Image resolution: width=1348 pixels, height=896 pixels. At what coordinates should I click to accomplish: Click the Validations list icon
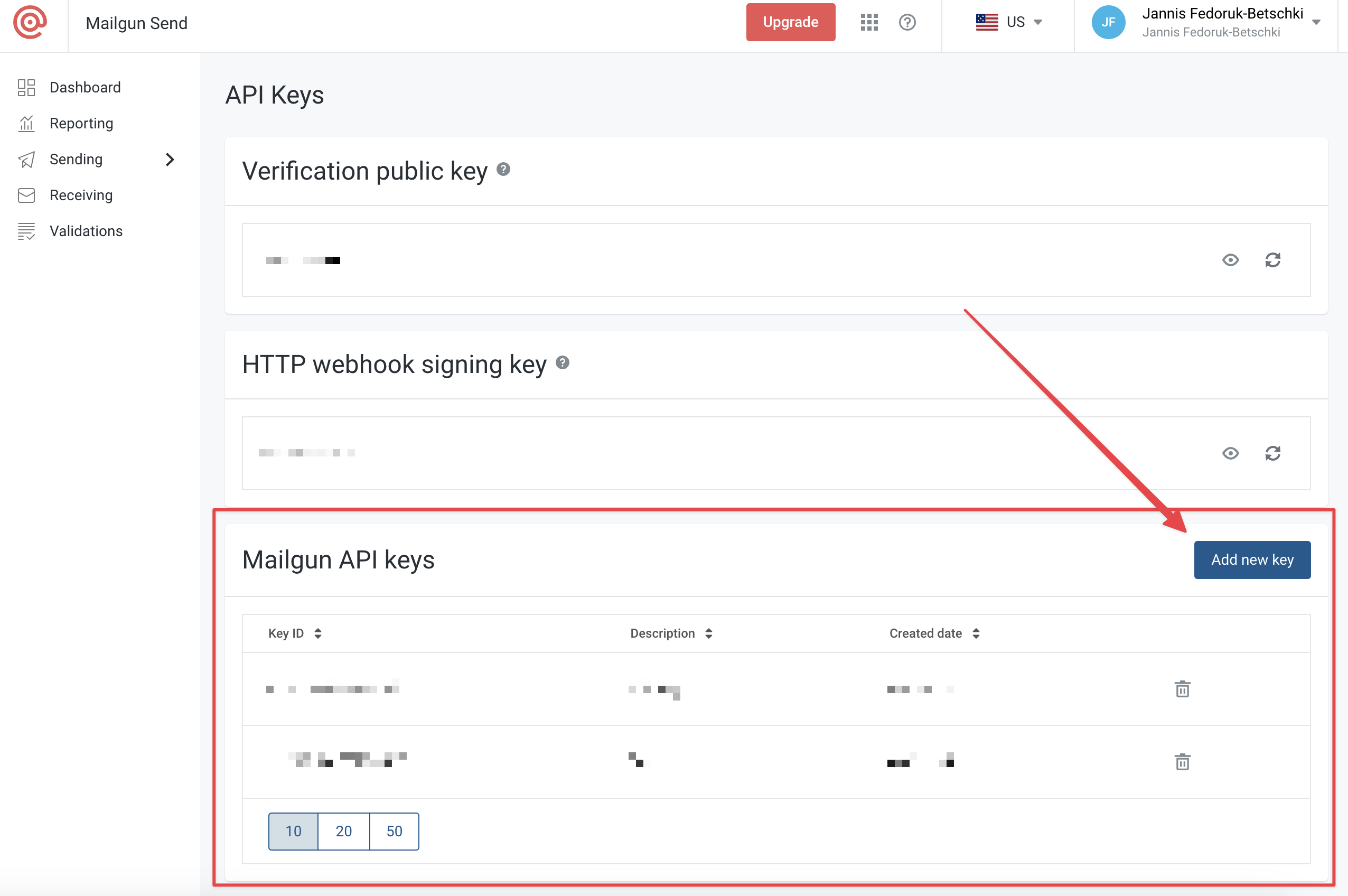26,231
